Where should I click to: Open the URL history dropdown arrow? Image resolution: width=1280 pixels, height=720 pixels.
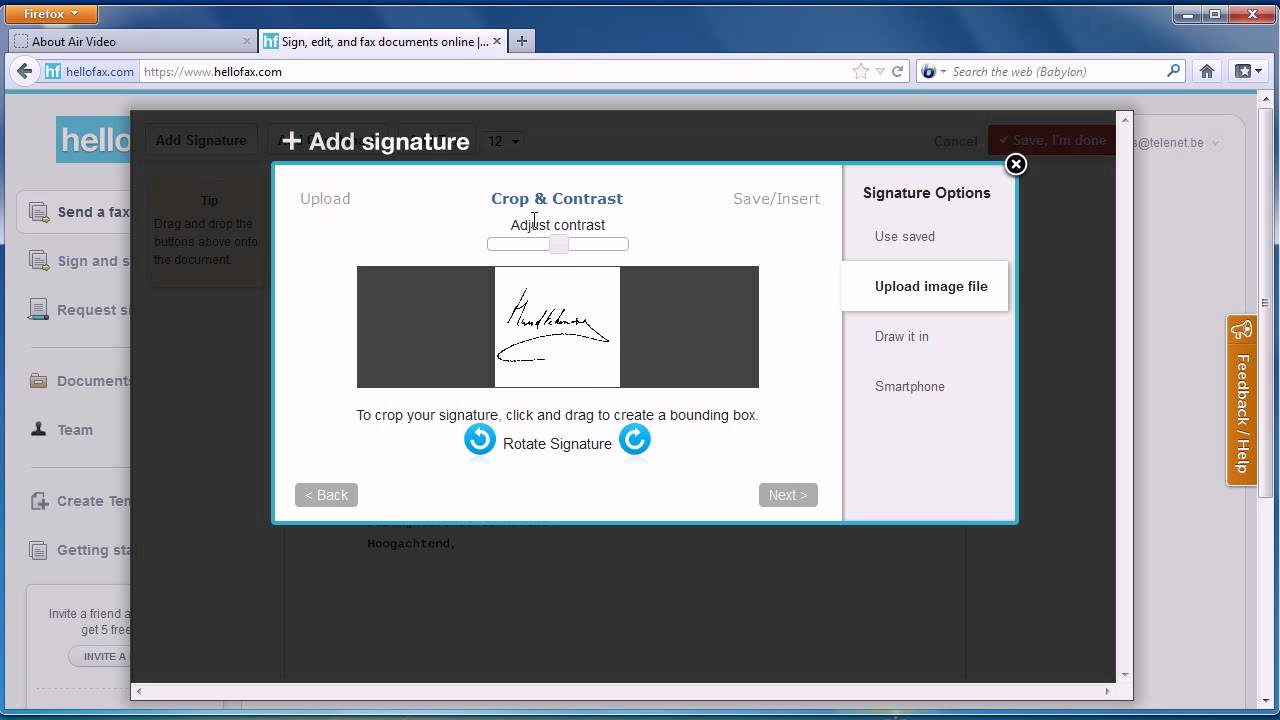click(880, 71)
